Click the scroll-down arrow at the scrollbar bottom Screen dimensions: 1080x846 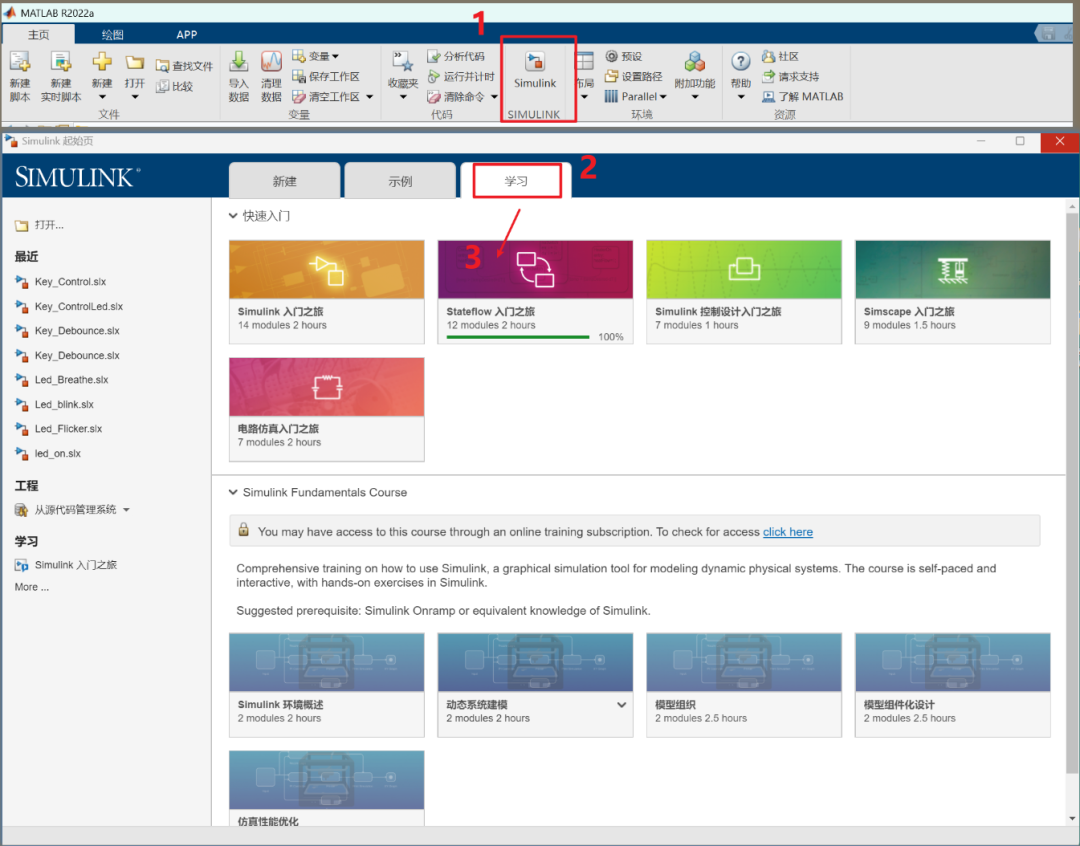coord(1072,819)
